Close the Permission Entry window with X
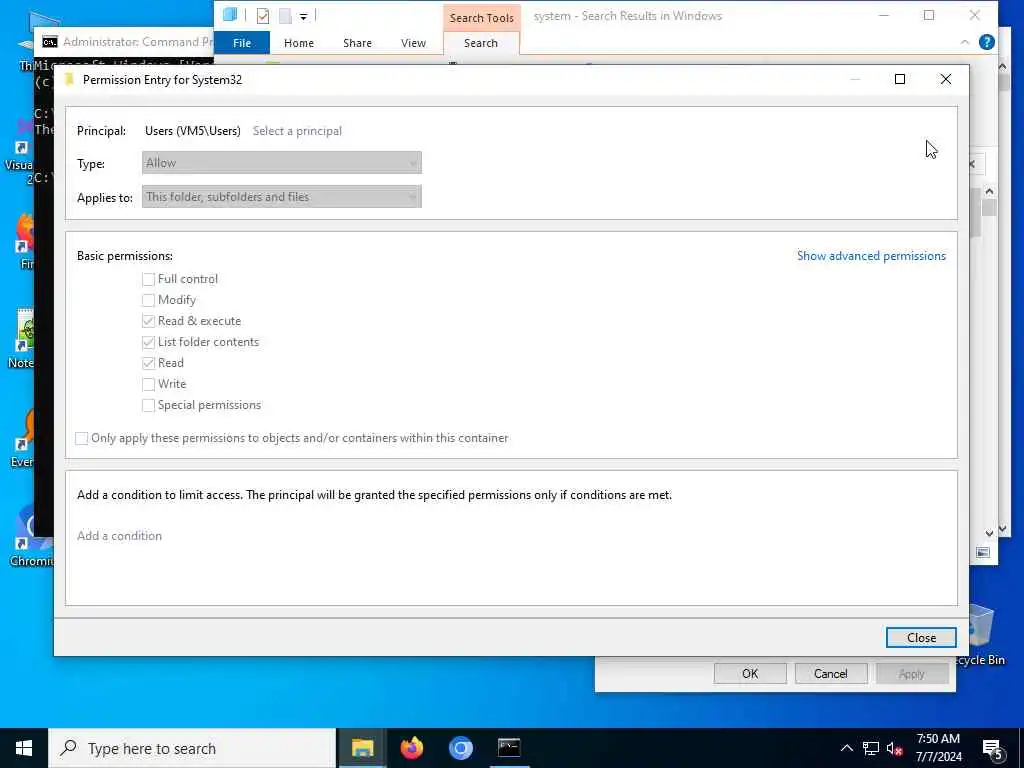 [946, 79]
